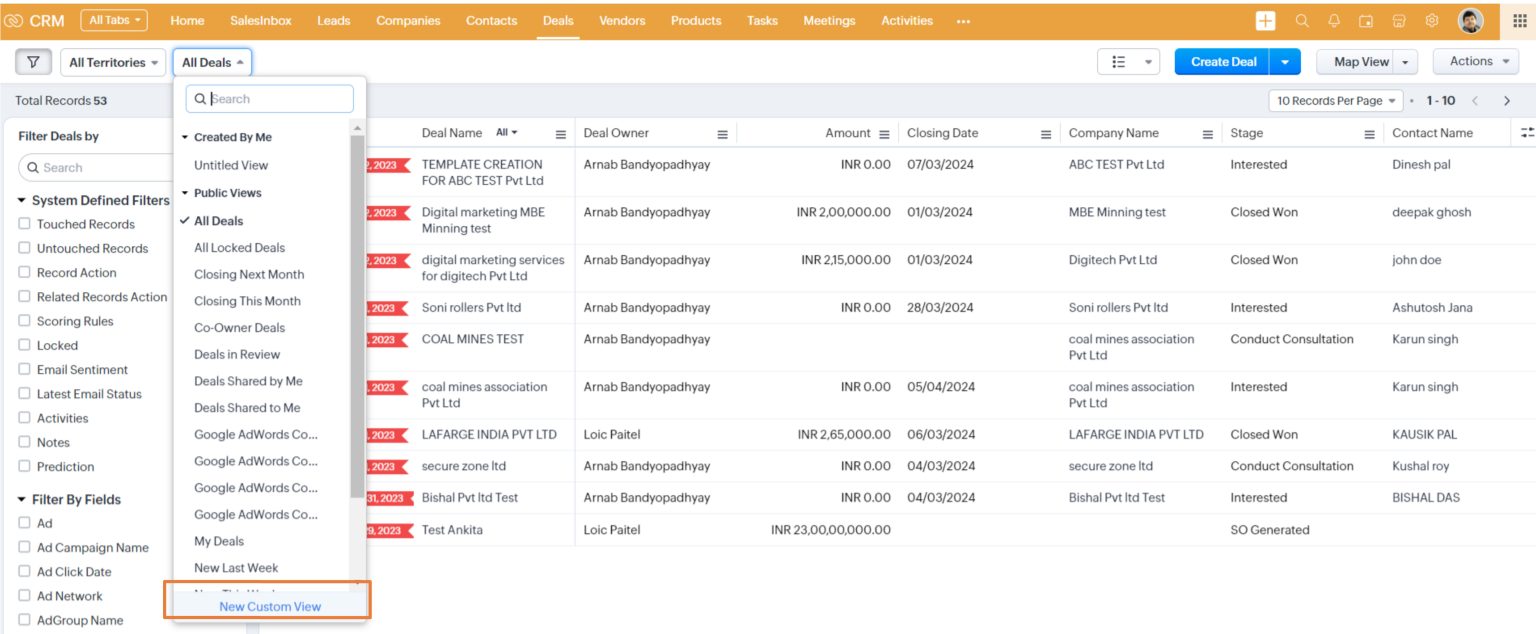Go to the Leads tab
Screen dimensions: 1536x634
click(333, 21)
